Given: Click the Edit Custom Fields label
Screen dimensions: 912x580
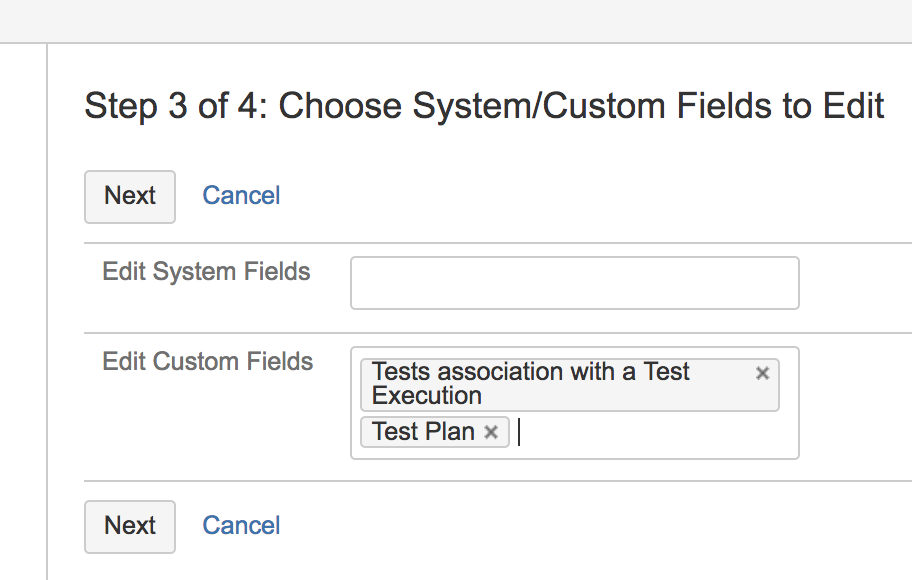Looking at the screenshot, I should [208, 361].
